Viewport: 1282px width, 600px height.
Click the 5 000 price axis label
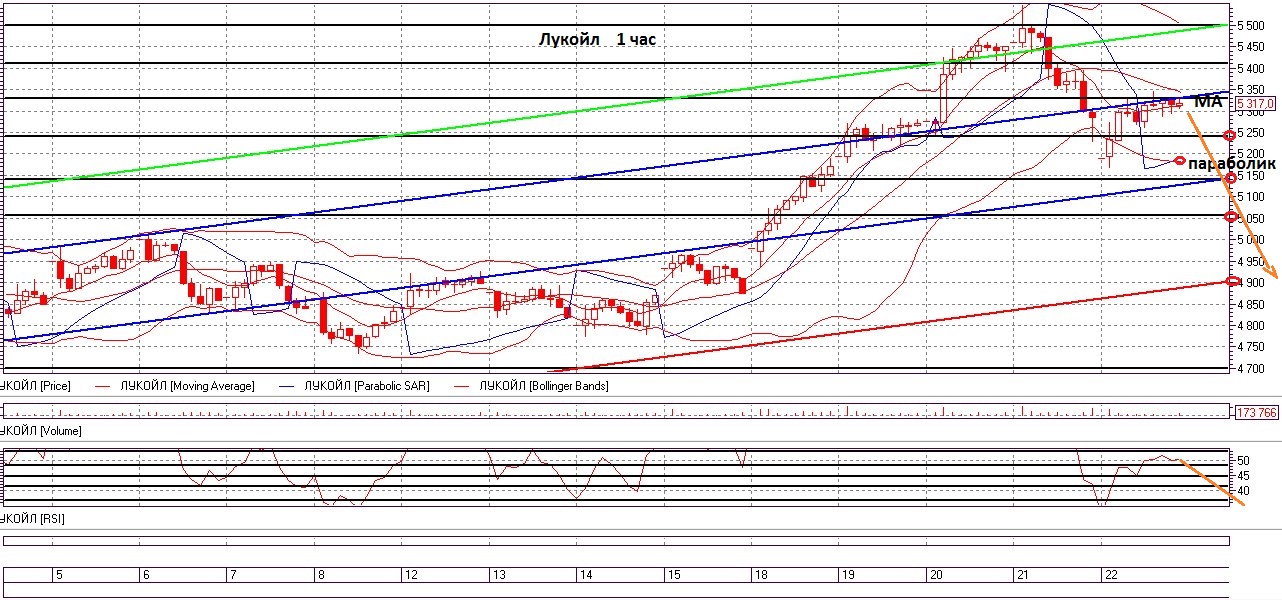1250,240
